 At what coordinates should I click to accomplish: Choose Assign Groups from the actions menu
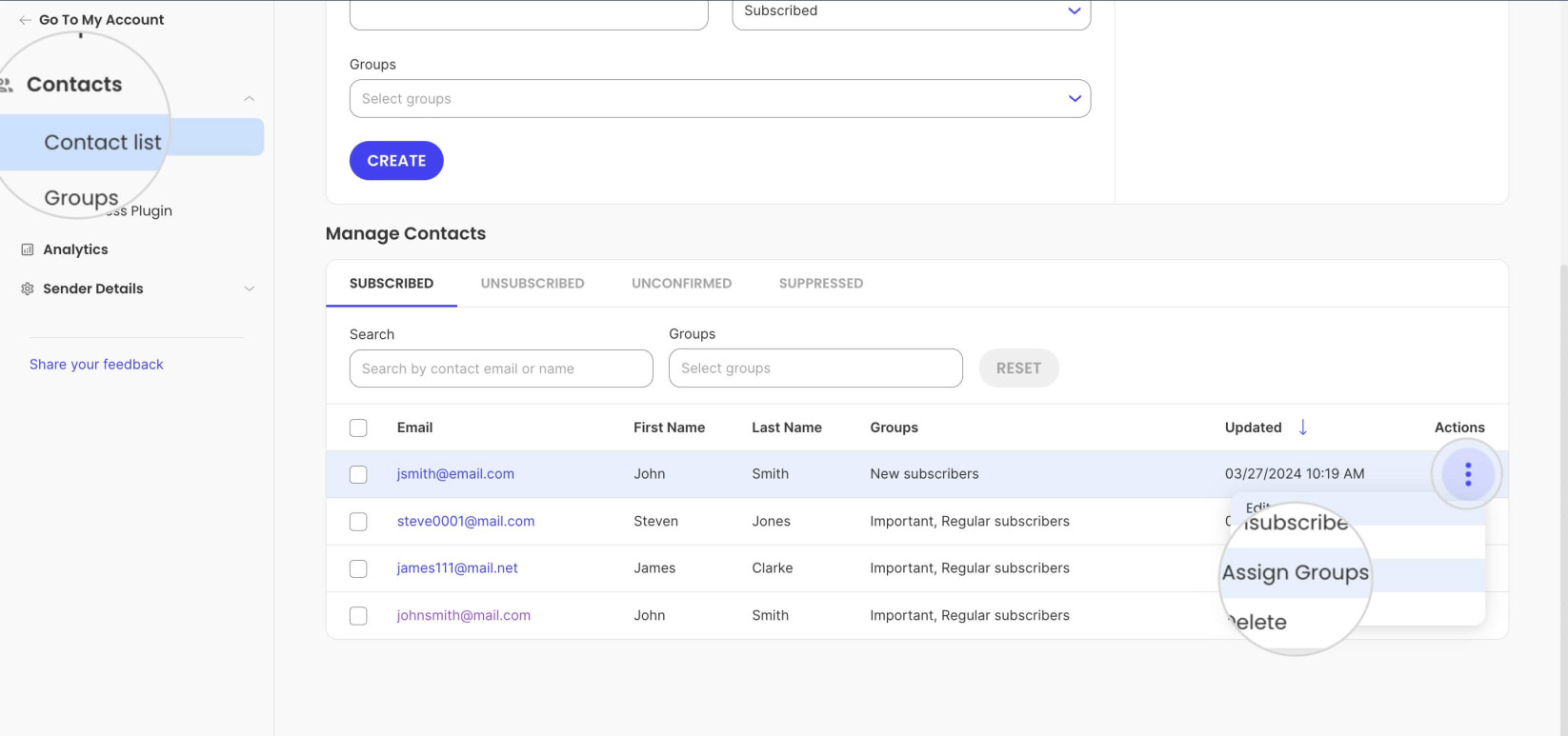[x=1295, y=573]
